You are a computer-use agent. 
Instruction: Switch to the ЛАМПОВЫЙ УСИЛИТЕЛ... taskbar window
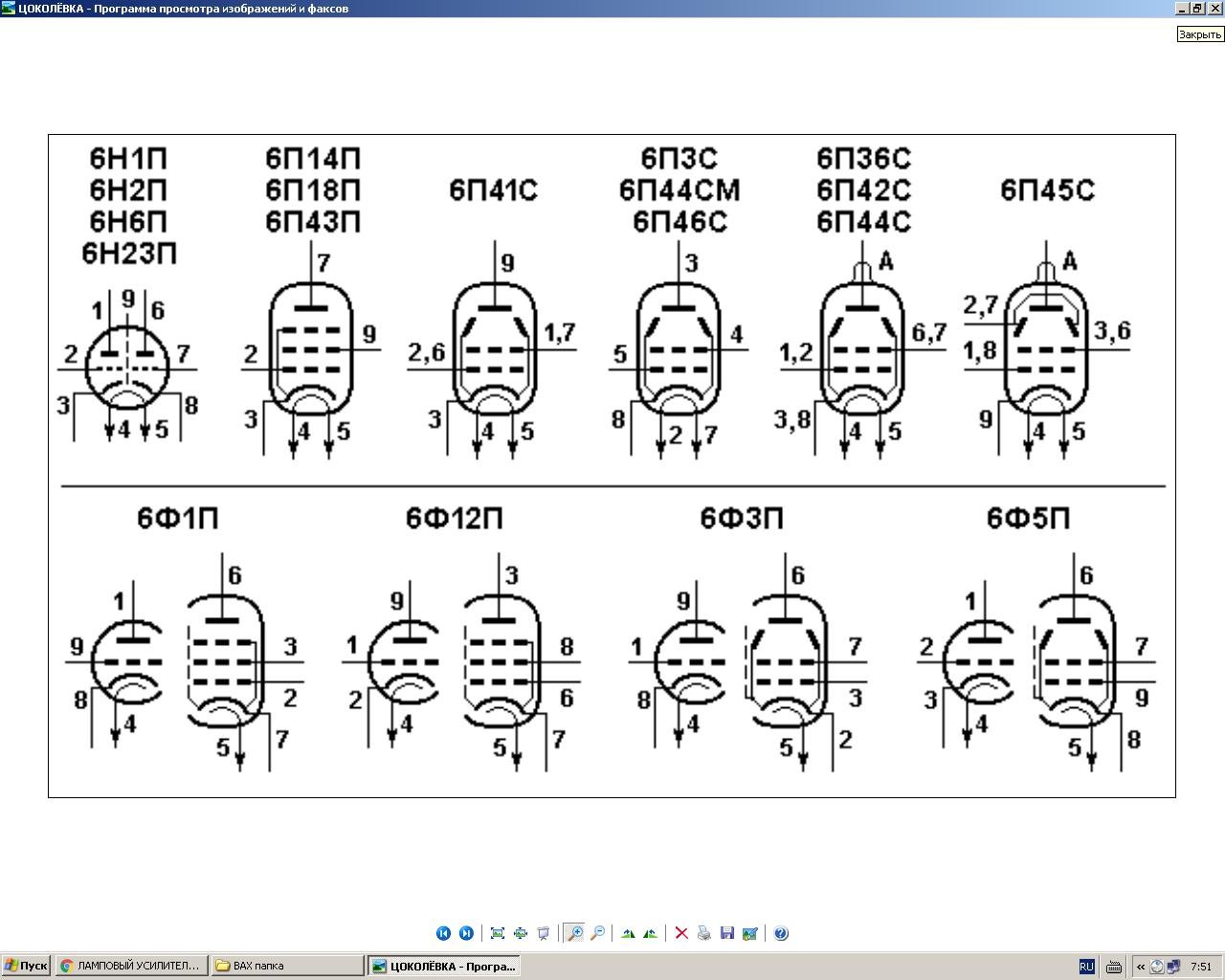pyautogui.click(x=130, y=966)
